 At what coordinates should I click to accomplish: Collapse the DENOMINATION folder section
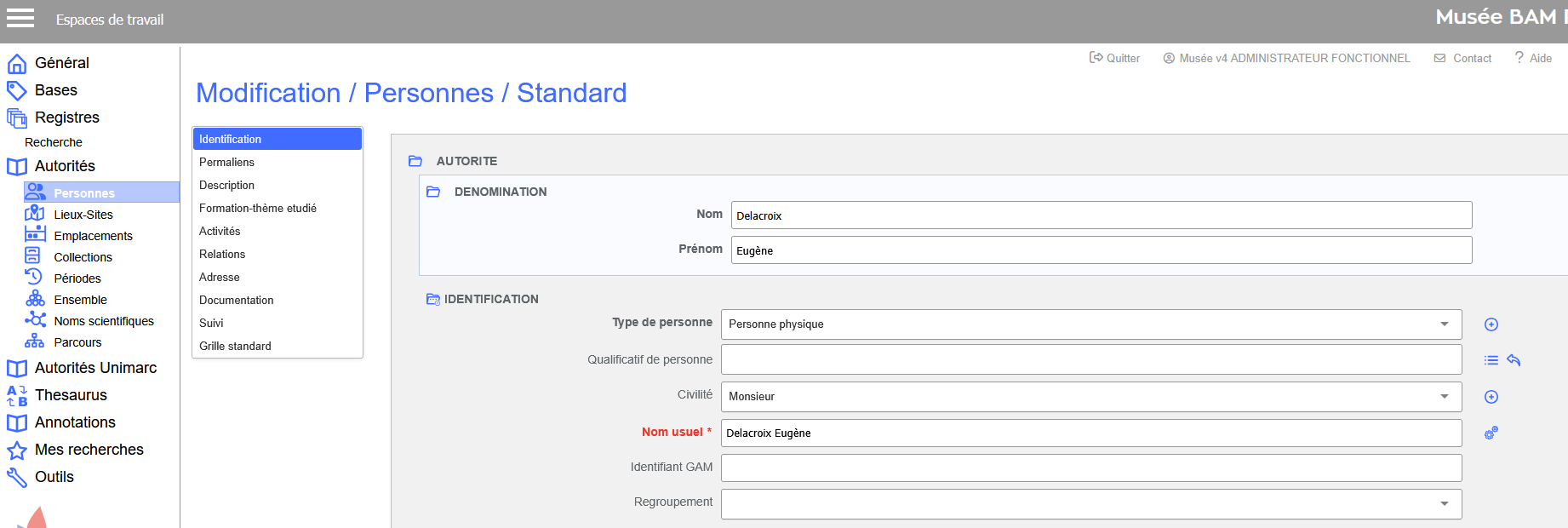point(433,192)
